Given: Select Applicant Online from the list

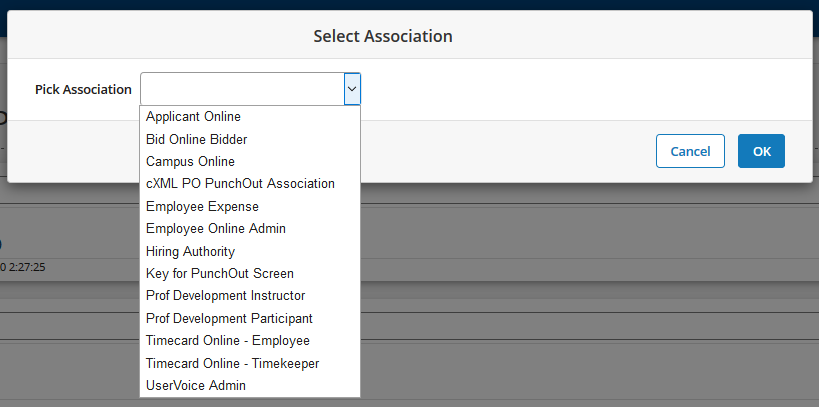Looking at the screenshot, I should point(193,117).
